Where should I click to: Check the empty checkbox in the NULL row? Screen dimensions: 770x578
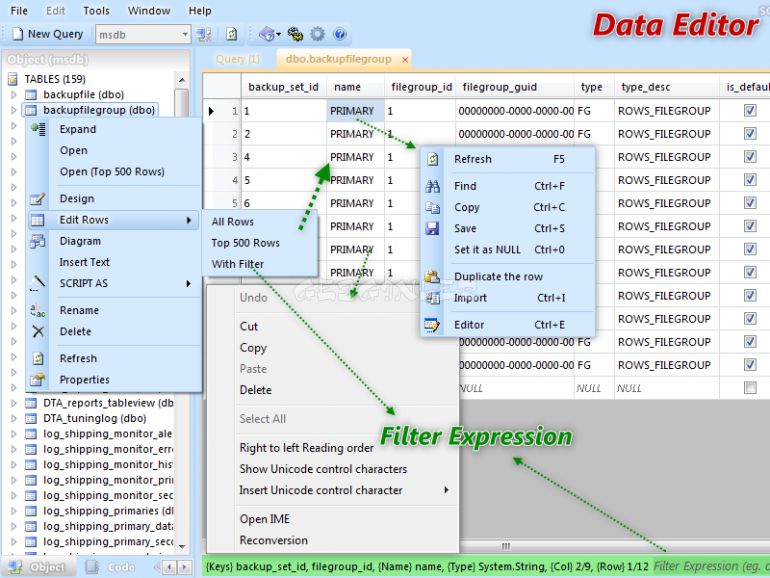click(x=750, y=388)
